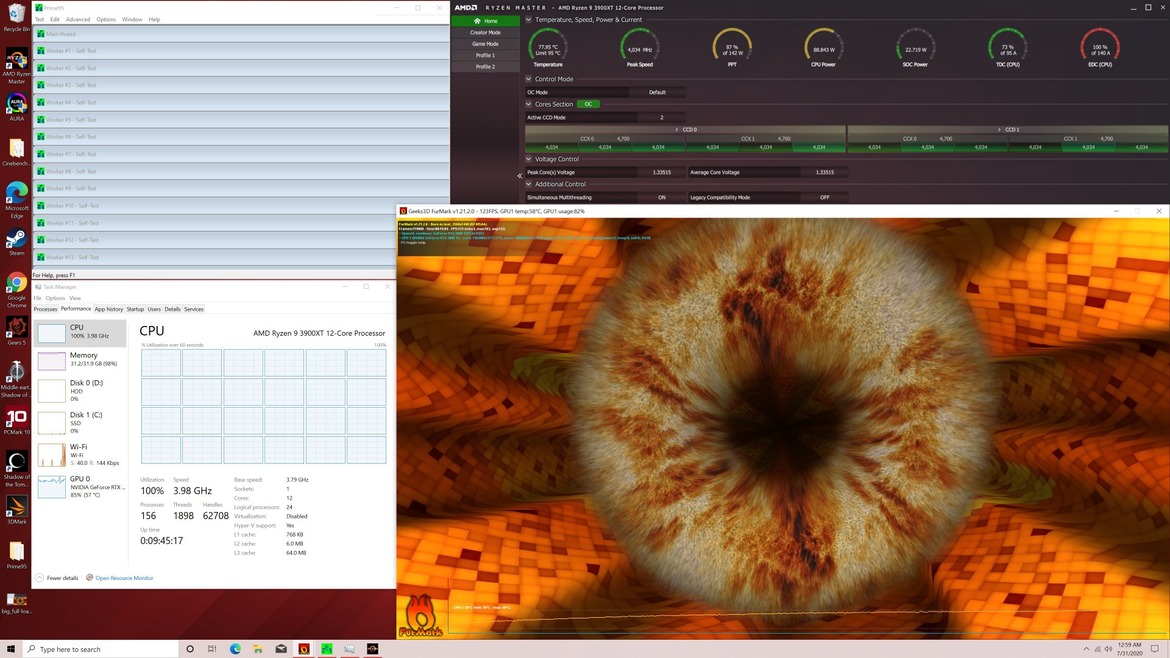
Task: Open Prime95 Advanced menu
Action: tap(78, 19)
